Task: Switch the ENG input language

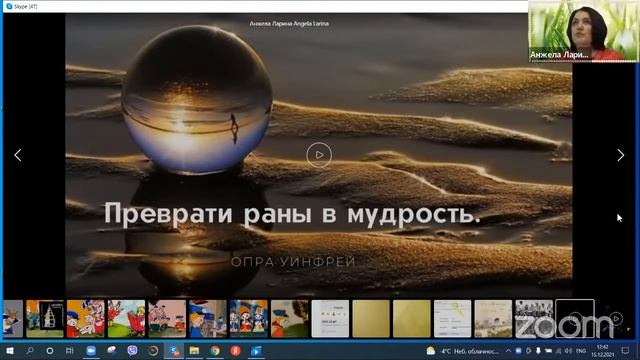Action: pos(580,351)
